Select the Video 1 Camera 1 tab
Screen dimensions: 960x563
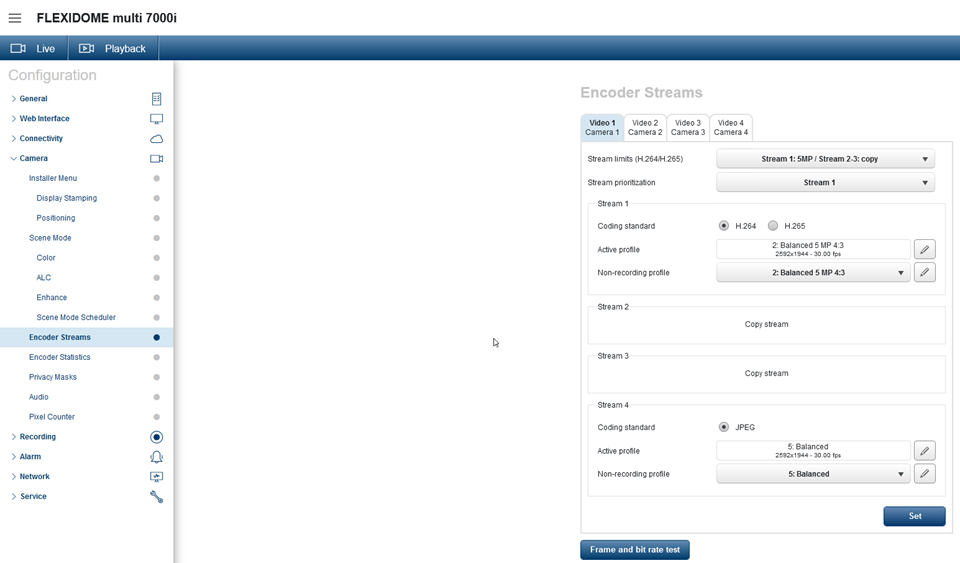point(602,127)
